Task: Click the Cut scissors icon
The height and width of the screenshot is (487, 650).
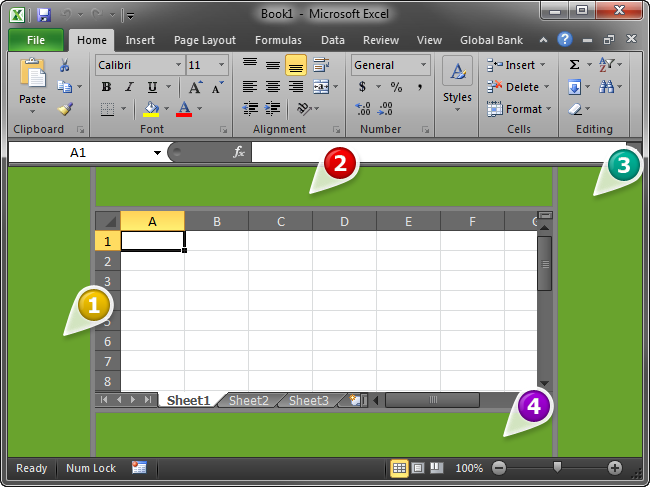Action: (x=64, y=65)
